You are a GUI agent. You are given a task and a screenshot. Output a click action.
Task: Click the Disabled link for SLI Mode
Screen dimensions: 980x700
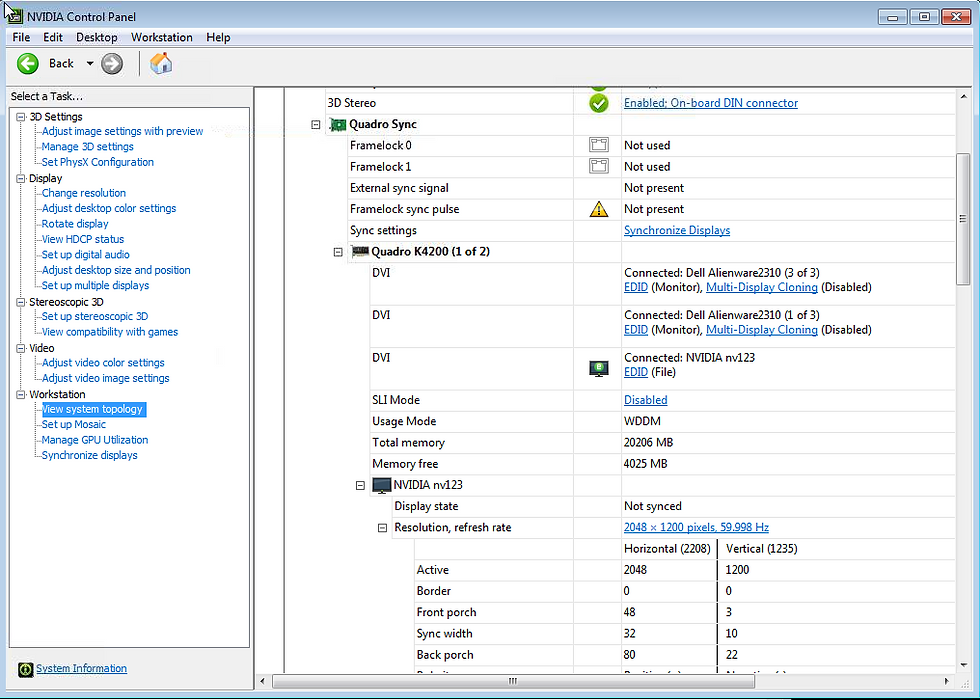[x=646, y=400]
